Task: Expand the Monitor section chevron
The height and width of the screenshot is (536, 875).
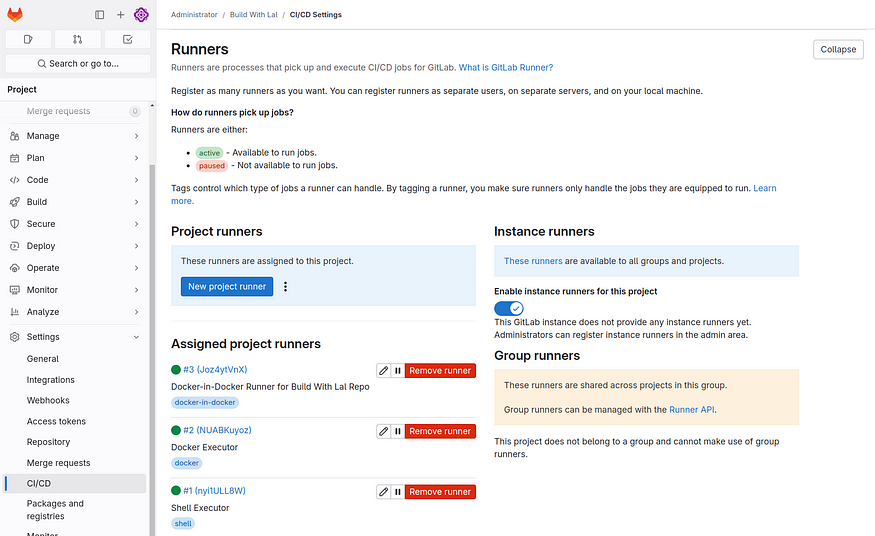Action: click(136, 290)
